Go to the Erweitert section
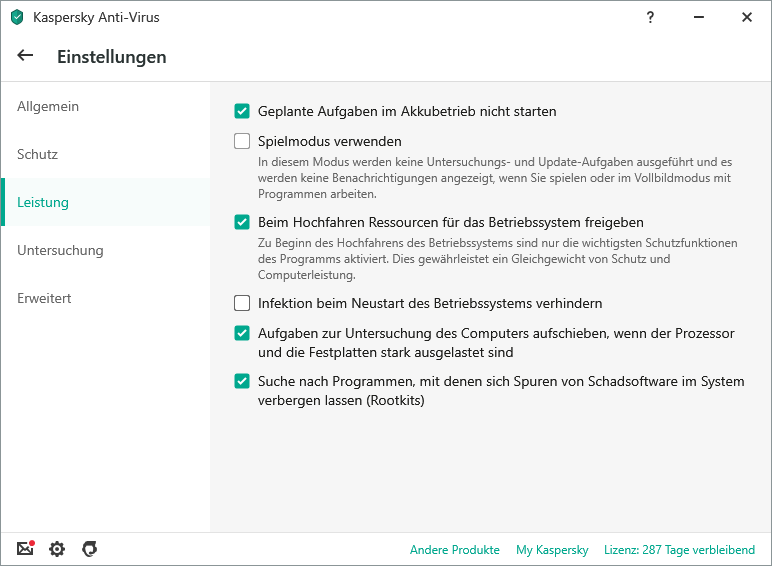This screenshot has width=772, height=566. (44, 299)
